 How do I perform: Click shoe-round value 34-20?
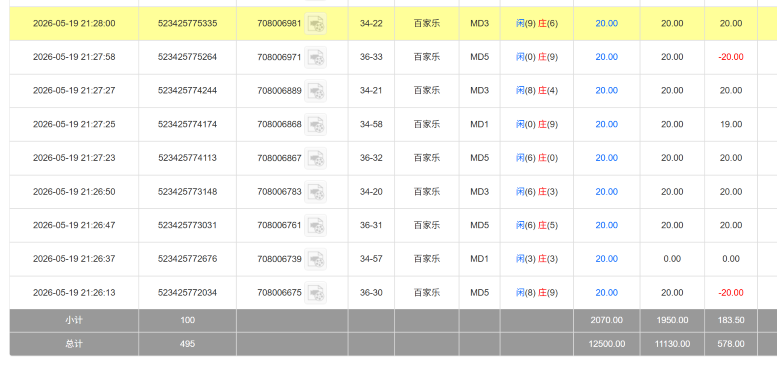point(371,192)
